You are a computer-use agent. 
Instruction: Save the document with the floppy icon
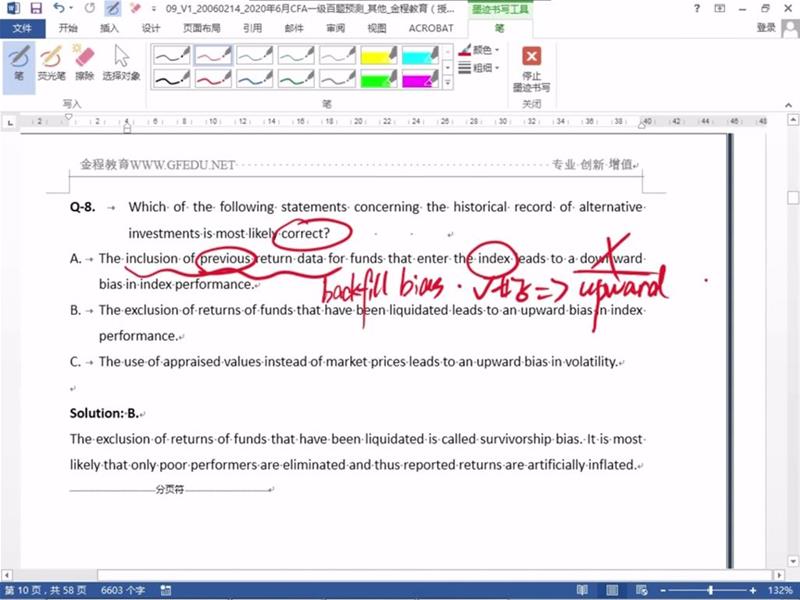pos(36,8)
